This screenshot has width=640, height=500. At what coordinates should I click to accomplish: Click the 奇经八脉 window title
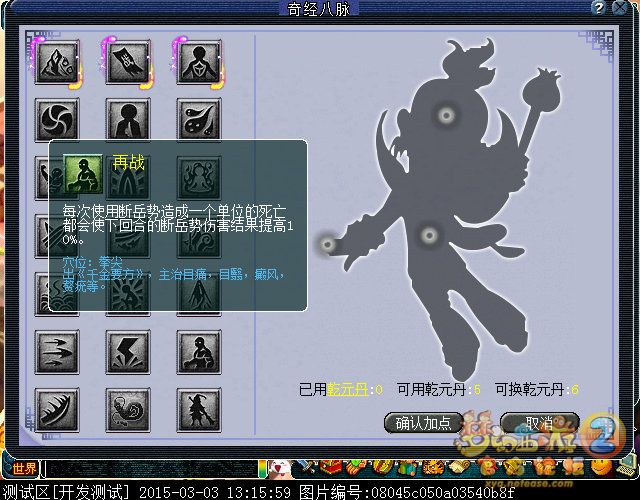click(x=319, y=9)
